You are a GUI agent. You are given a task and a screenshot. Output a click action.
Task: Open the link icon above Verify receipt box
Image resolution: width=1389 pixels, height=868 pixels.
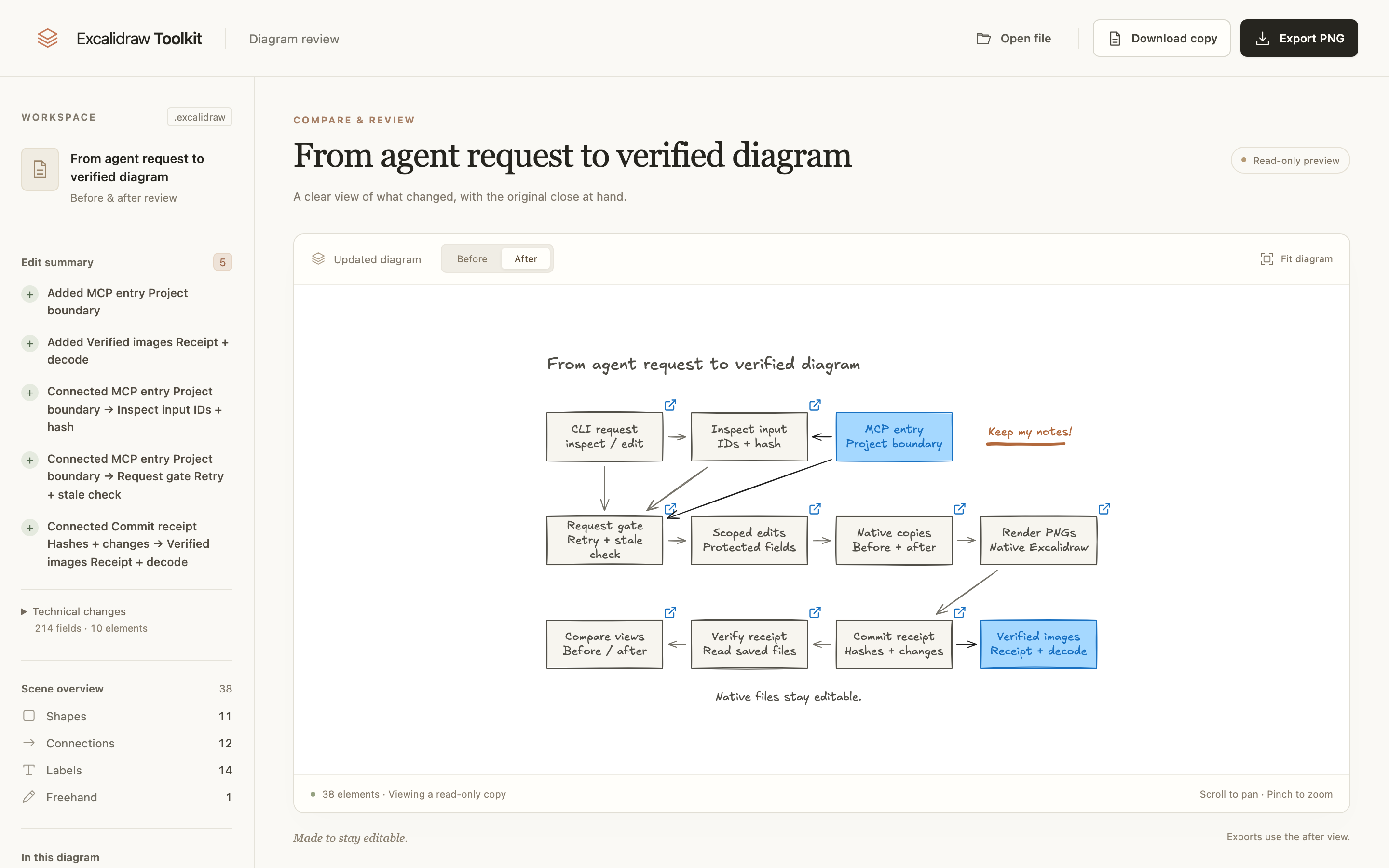click(x=815, y=612)
